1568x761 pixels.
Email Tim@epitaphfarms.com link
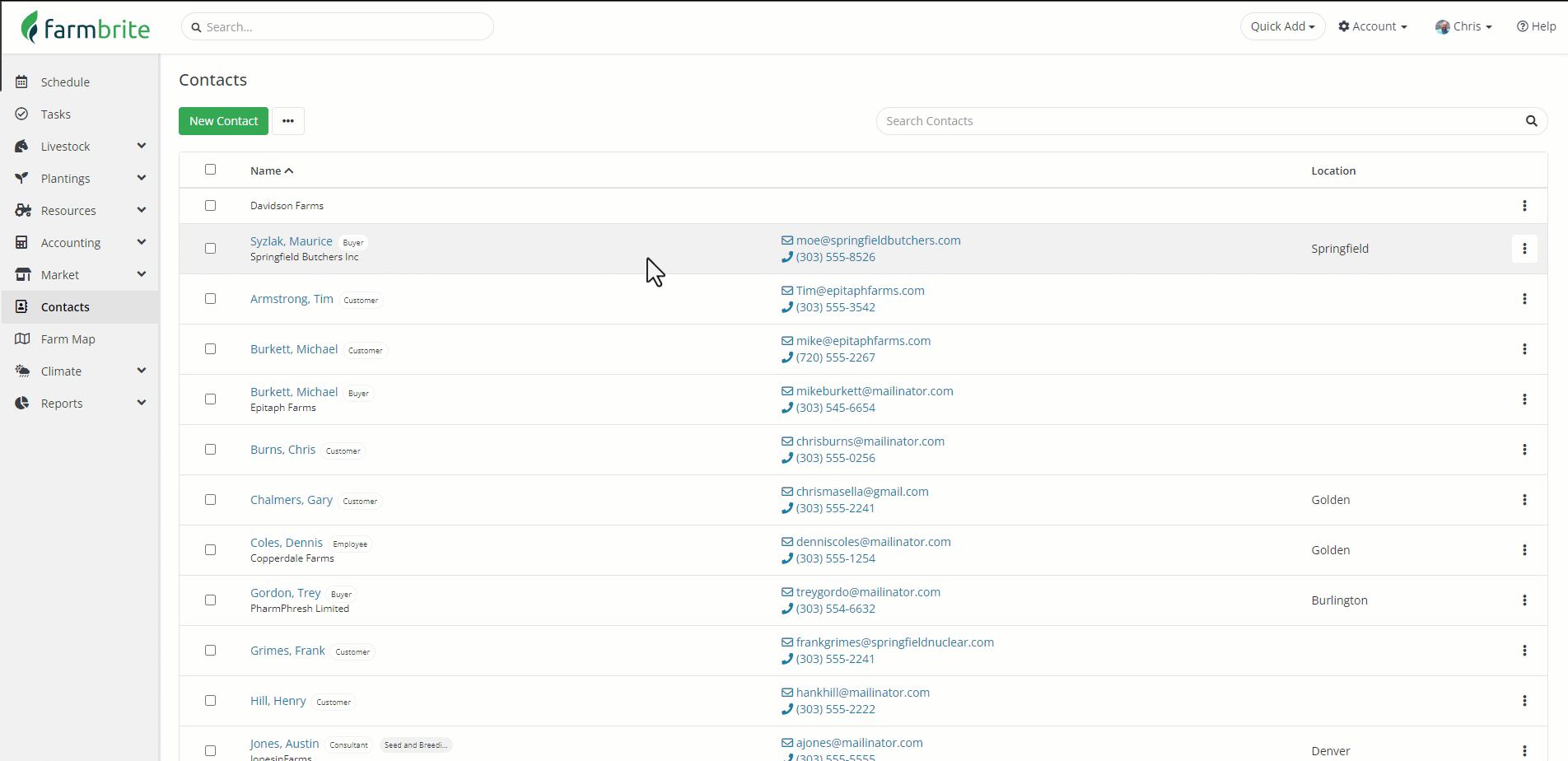click(x=860, y=291)
